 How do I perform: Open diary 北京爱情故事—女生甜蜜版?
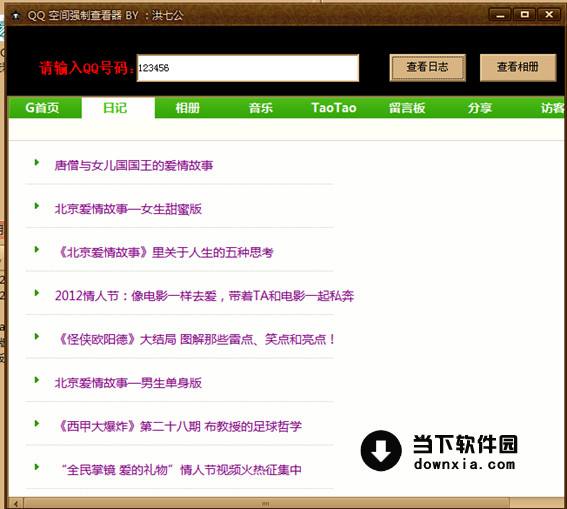pyautogui.click(x=128, y=209)
